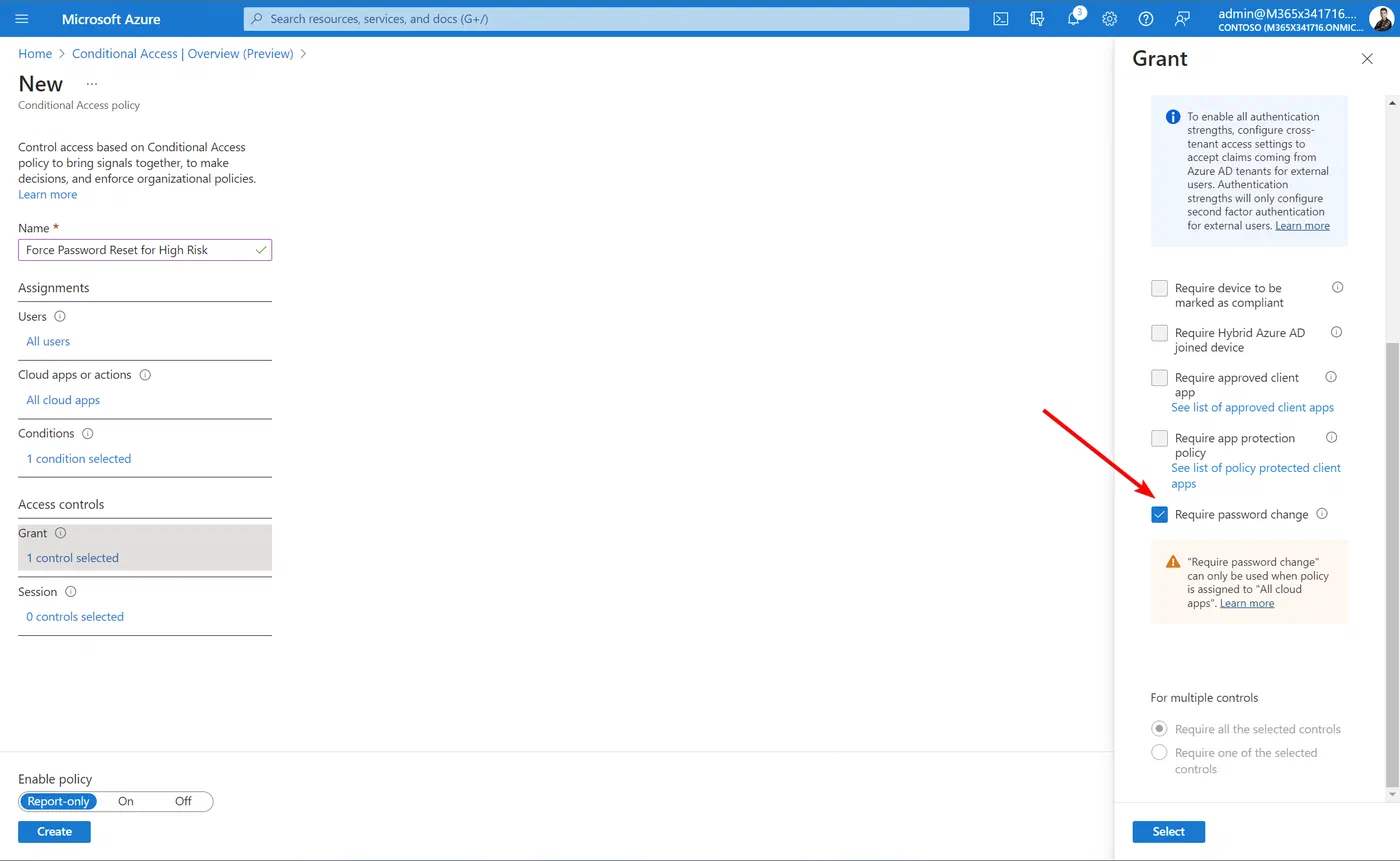Click info icon for Require Hybrid Azure AD device

(1337, 332)
